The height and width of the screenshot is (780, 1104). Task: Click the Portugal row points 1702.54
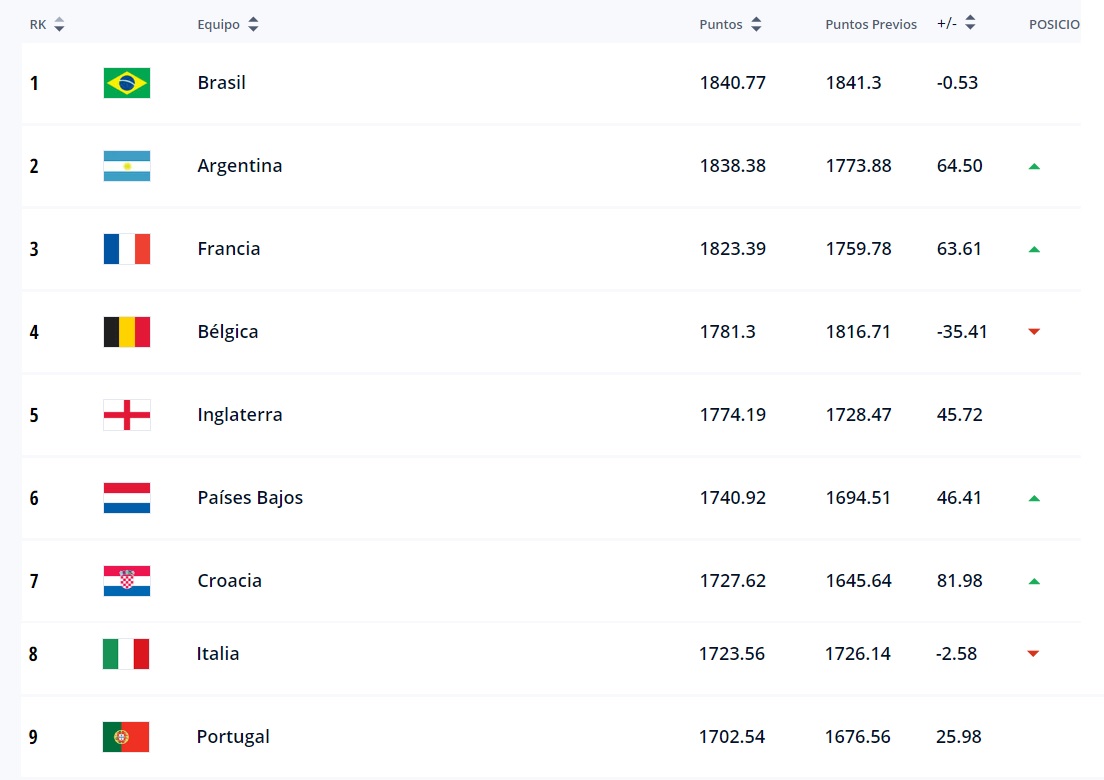click(732, 737)
